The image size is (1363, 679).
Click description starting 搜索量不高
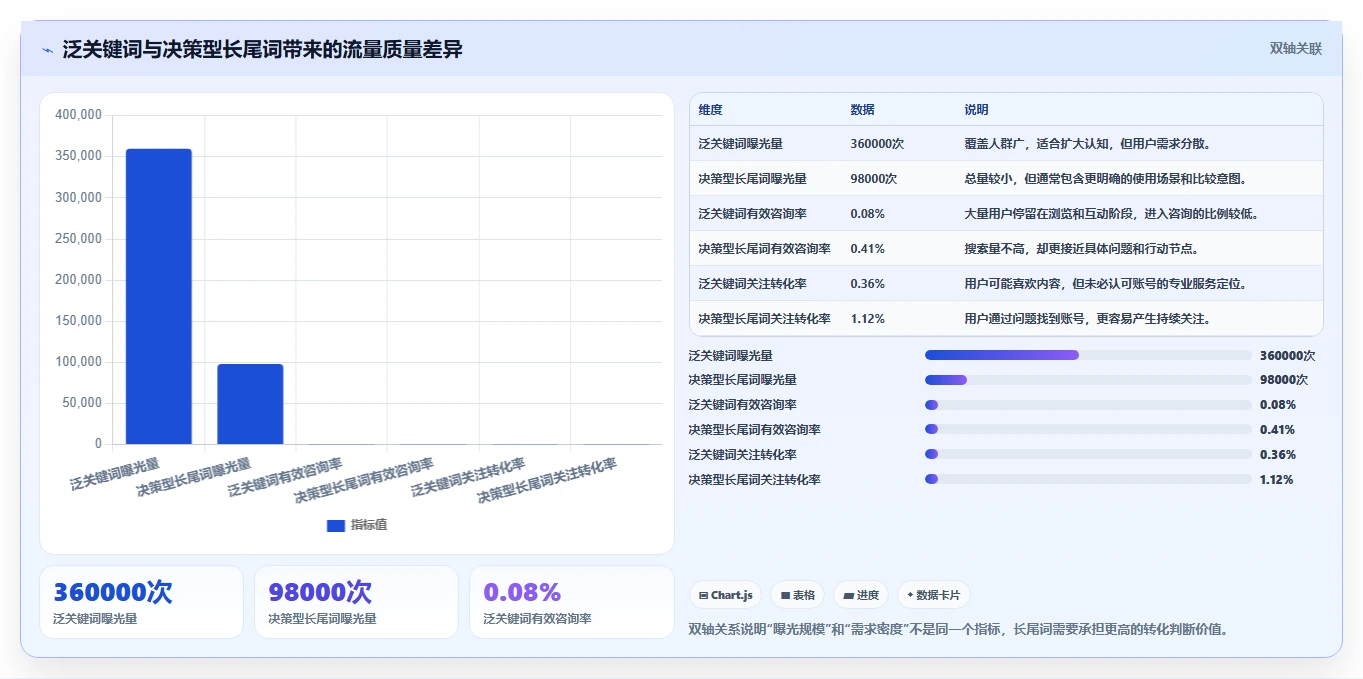coord(1081,249)
